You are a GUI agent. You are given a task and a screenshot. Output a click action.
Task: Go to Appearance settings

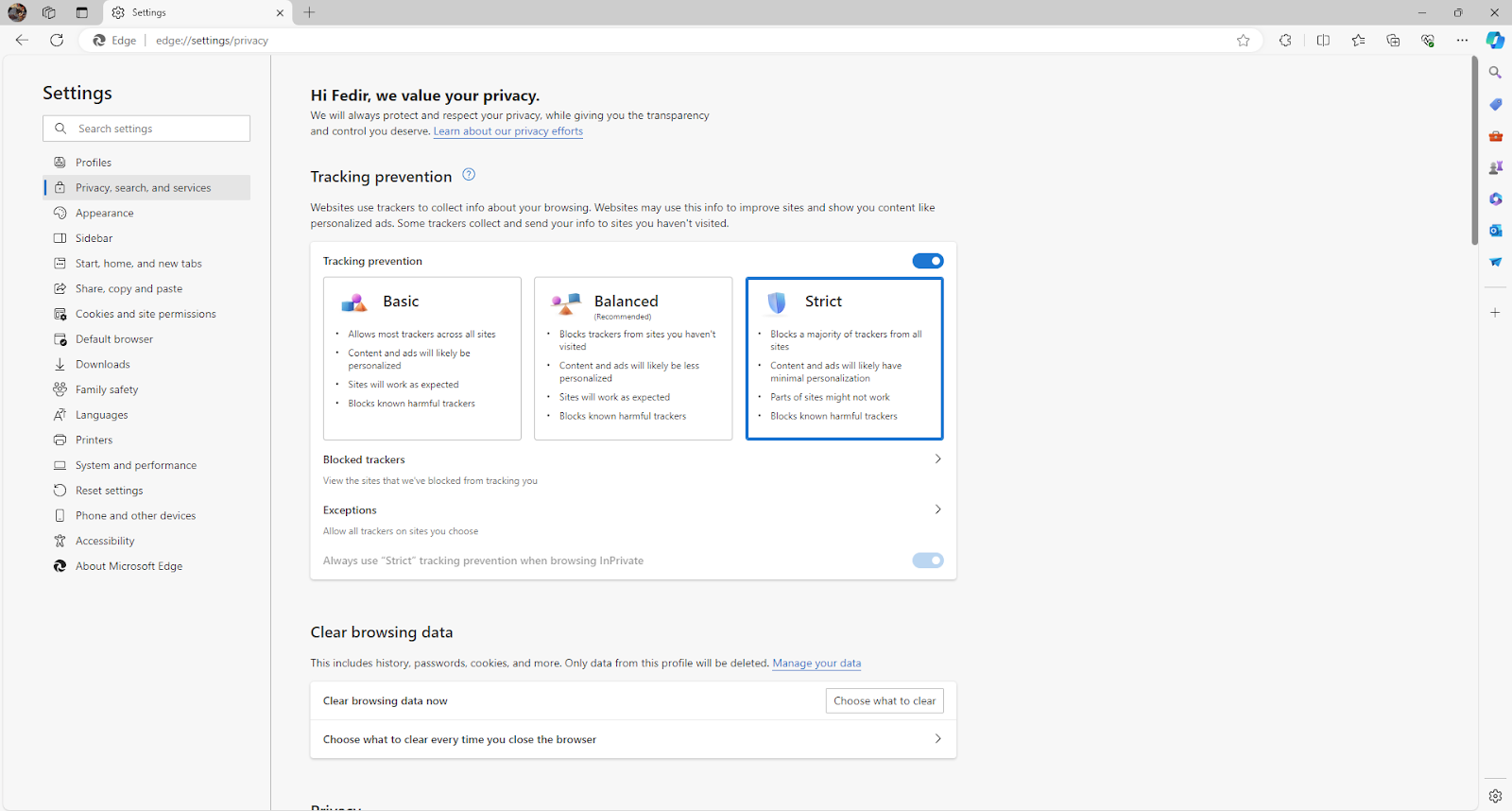tap(146, 213)
